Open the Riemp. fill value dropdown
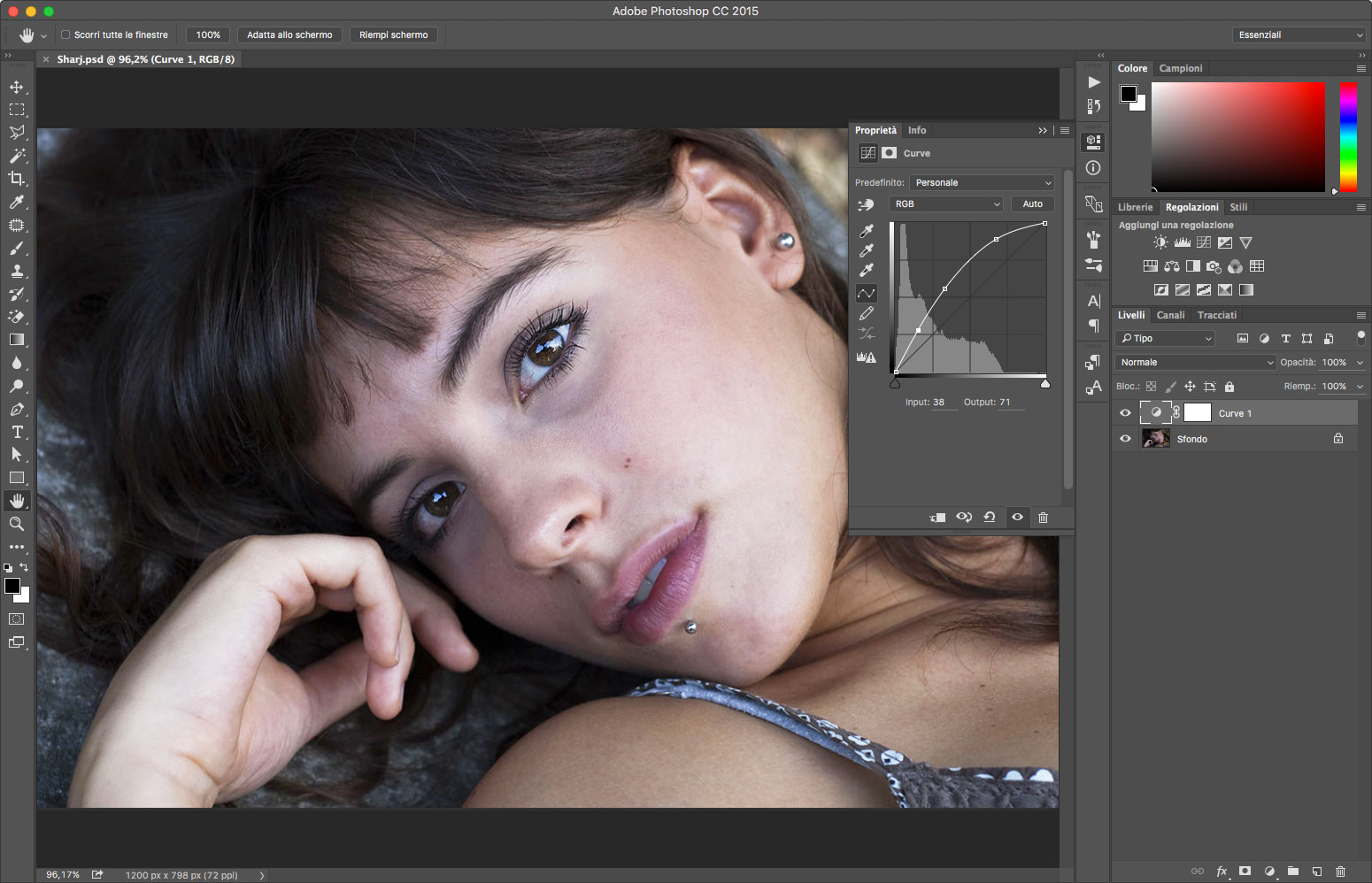 coord(1360,387)
